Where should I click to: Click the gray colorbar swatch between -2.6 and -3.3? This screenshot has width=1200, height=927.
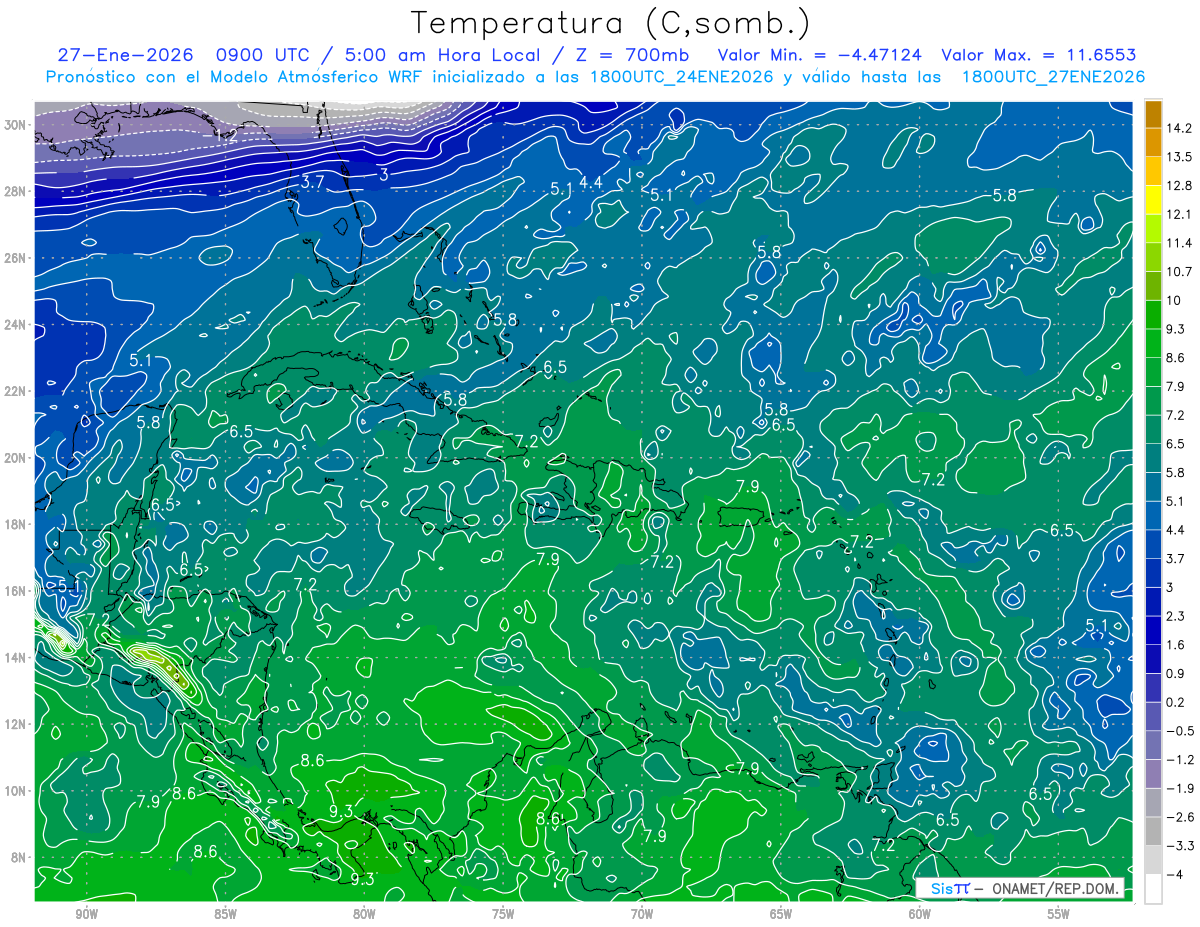(x=1153, y=831)
